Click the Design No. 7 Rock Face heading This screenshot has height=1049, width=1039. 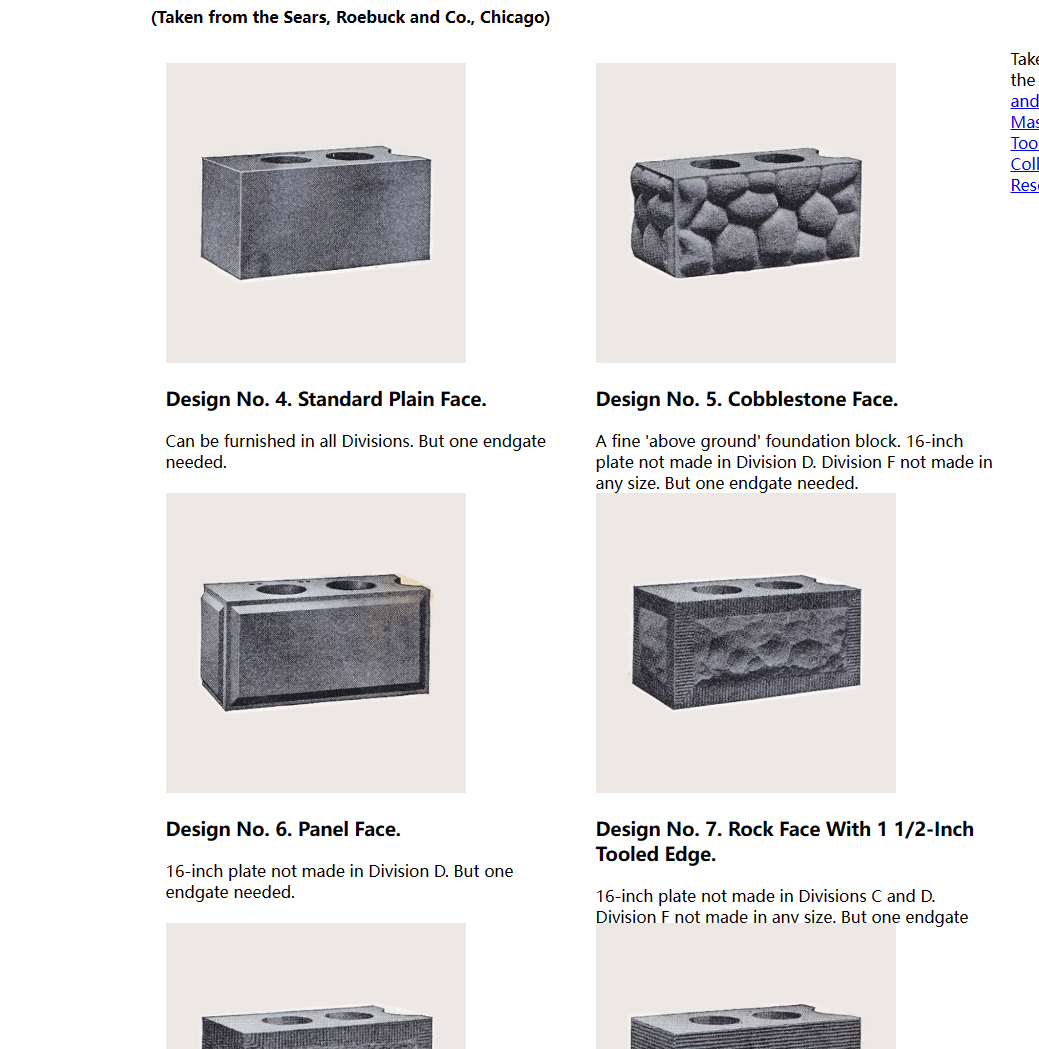pyautogui.click(x=784, y=842)
